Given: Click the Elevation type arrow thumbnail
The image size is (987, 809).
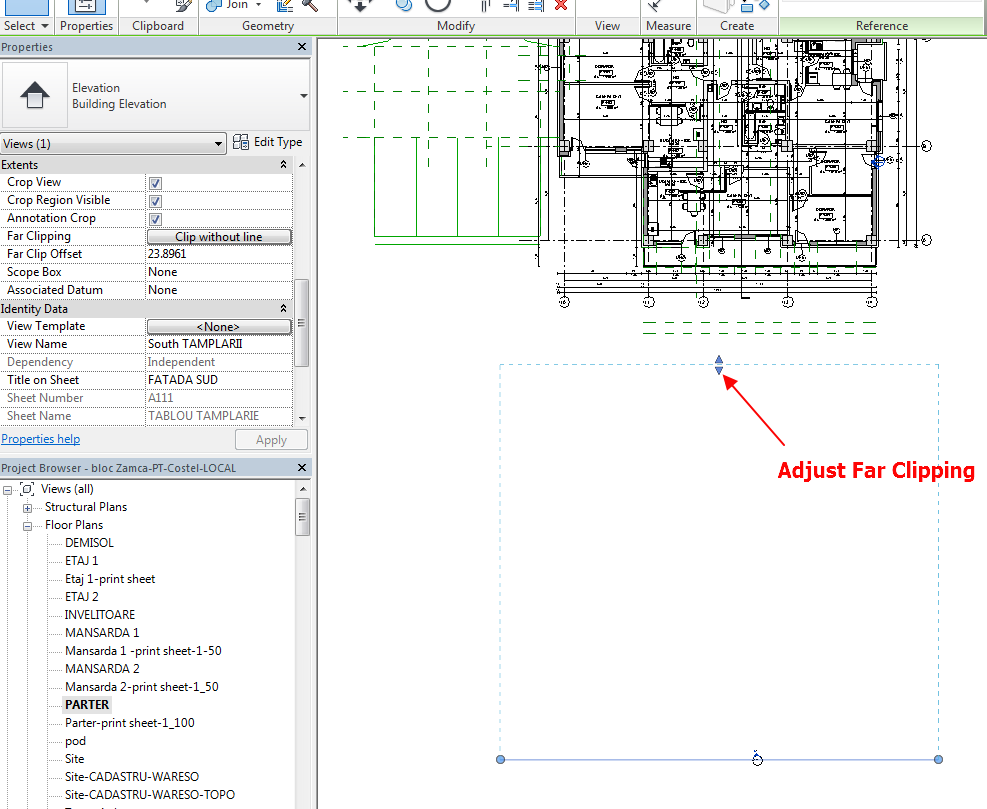Looking at the screenshot, I should 35,95.
